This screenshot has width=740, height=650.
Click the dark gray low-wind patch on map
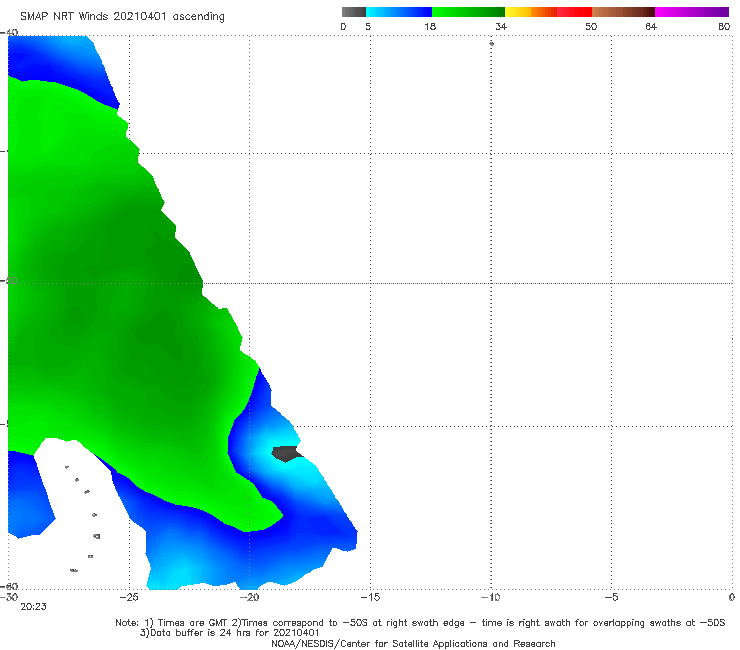286,454
